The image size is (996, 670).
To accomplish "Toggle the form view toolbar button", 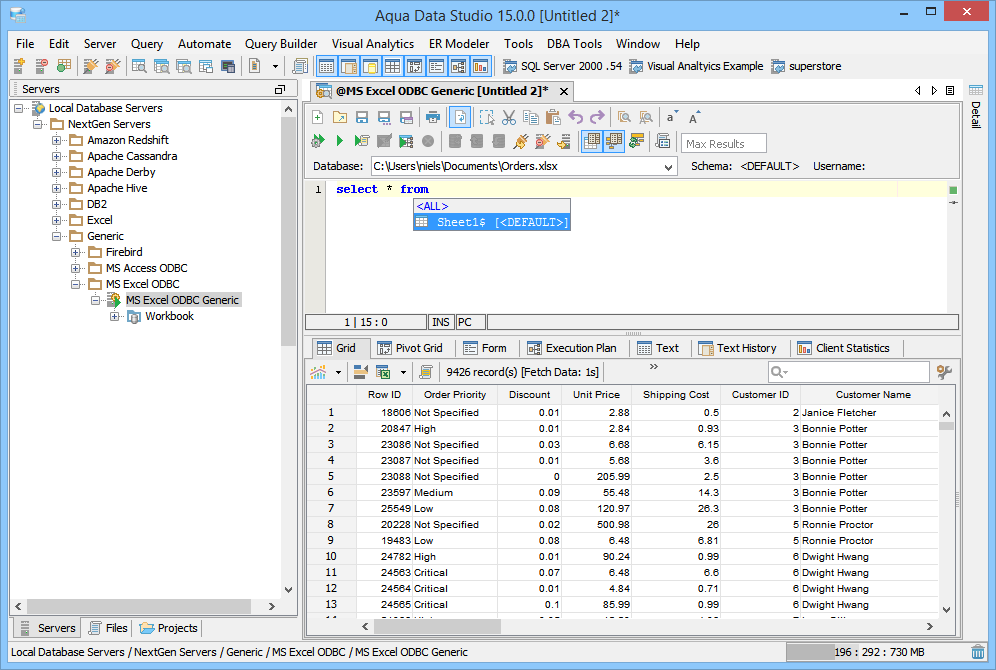I will (436, 66).
